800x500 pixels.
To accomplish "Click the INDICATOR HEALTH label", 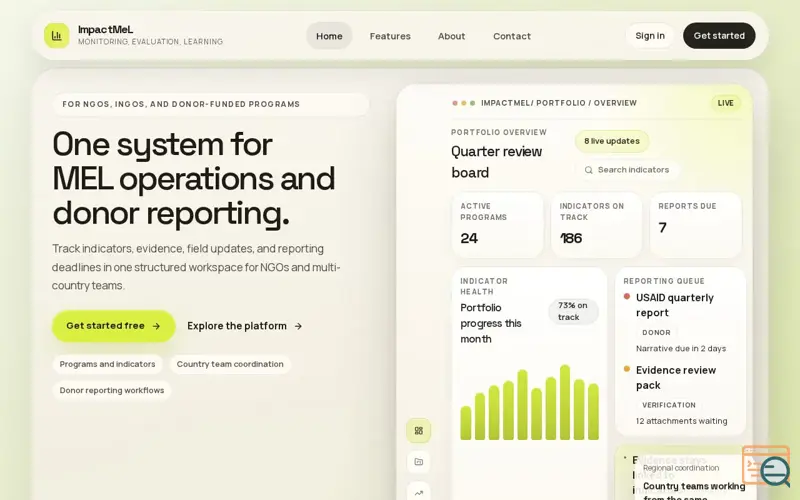I will [484, 286].
